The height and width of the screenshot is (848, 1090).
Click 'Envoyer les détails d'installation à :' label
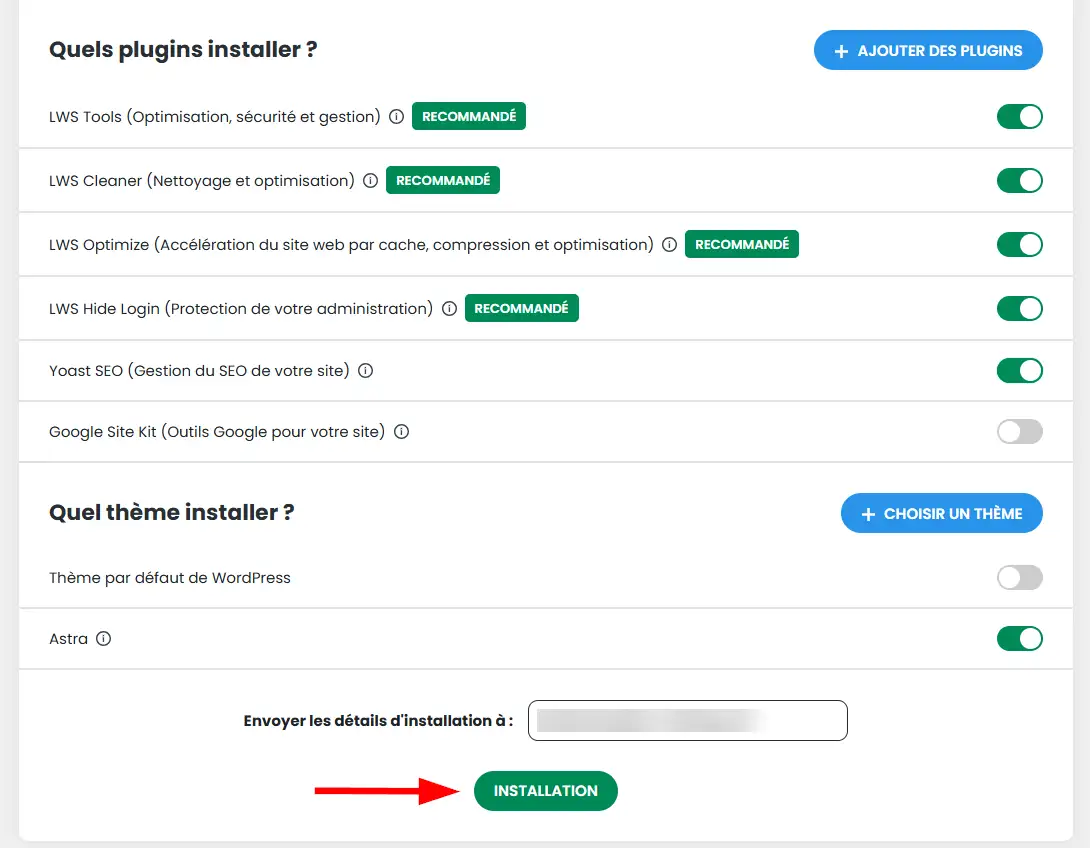coord(378,721)
